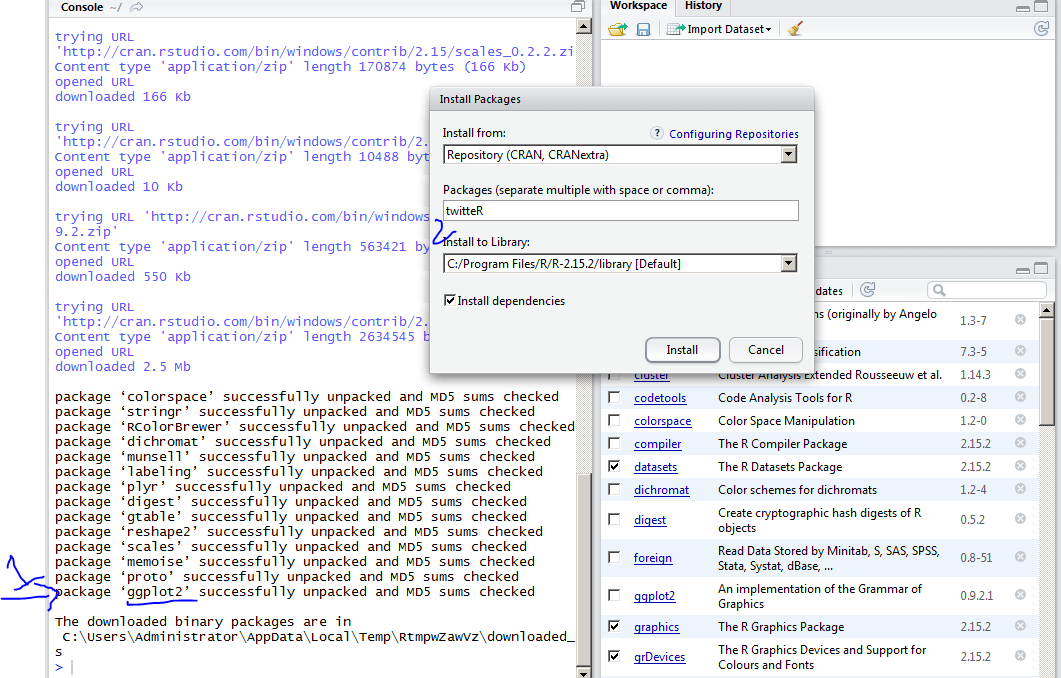
Task: Click the Console command prompt line
Action: (x=313, y=667)
